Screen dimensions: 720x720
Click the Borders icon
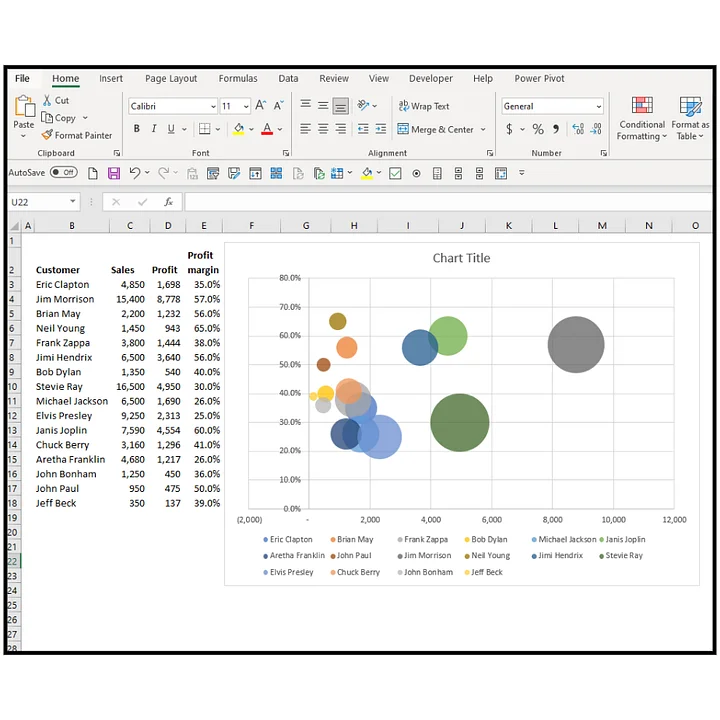pyautogui.click(x=204, y=129)
